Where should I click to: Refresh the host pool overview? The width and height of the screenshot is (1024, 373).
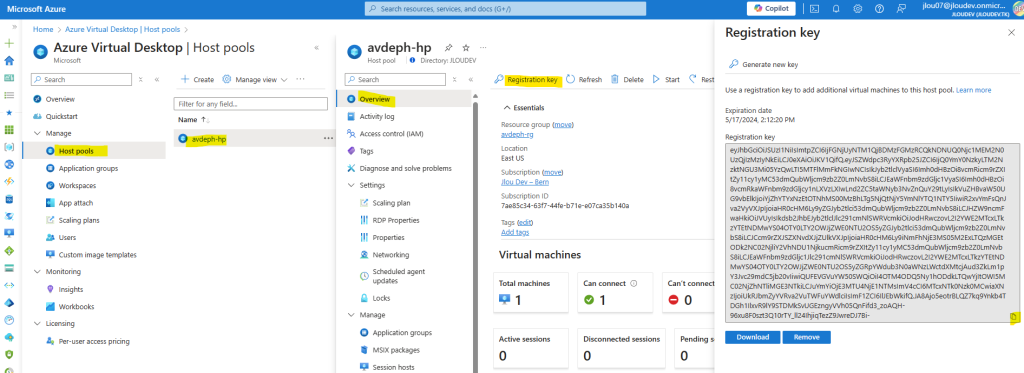584,80
